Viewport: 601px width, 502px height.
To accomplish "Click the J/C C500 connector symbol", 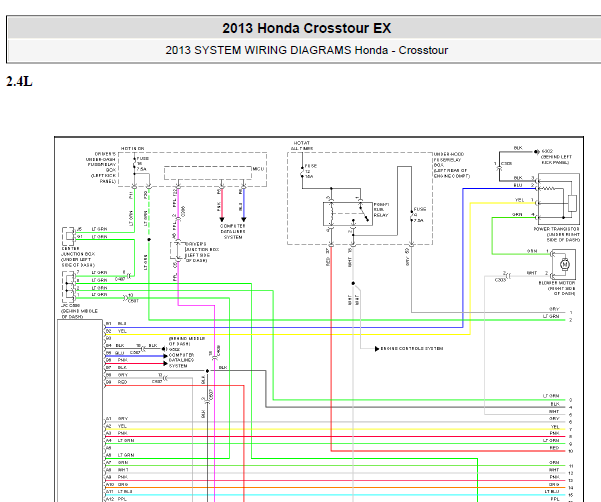I will click(x=69, y=287).
